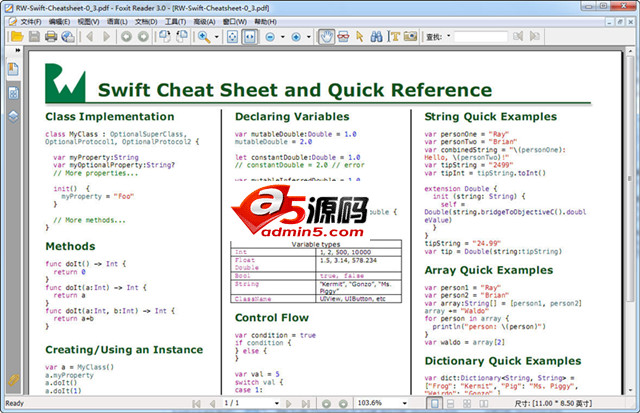Click the 尺寸: [11.00 * 8.50 英寸] status text

pyautogui.click(x=553, y=404)
